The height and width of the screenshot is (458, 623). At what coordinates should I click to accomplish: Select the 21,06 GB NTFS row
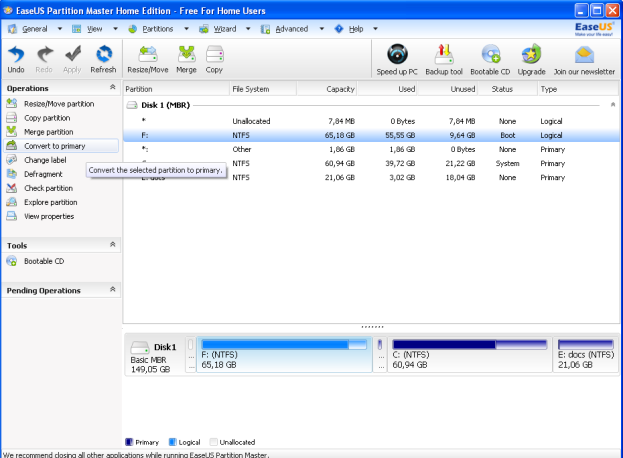pos(371,178)
